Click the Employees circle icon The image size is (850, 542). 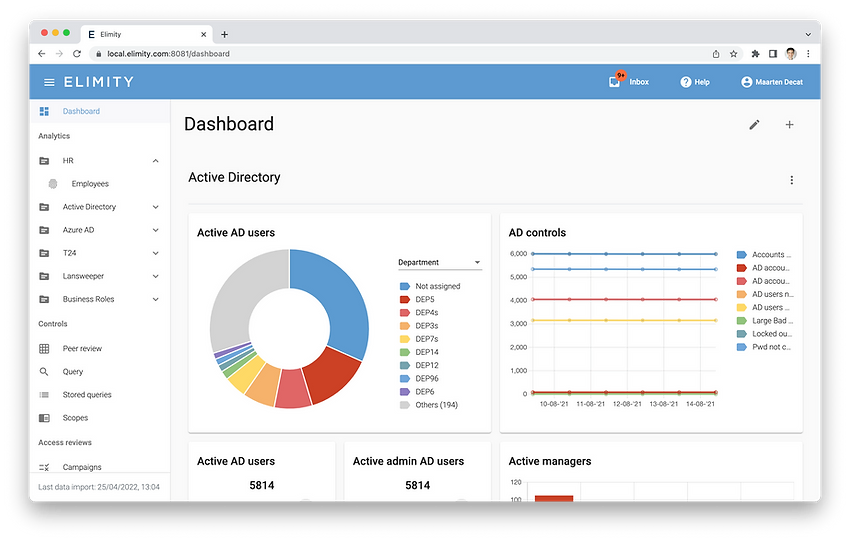tap(53, 184)
